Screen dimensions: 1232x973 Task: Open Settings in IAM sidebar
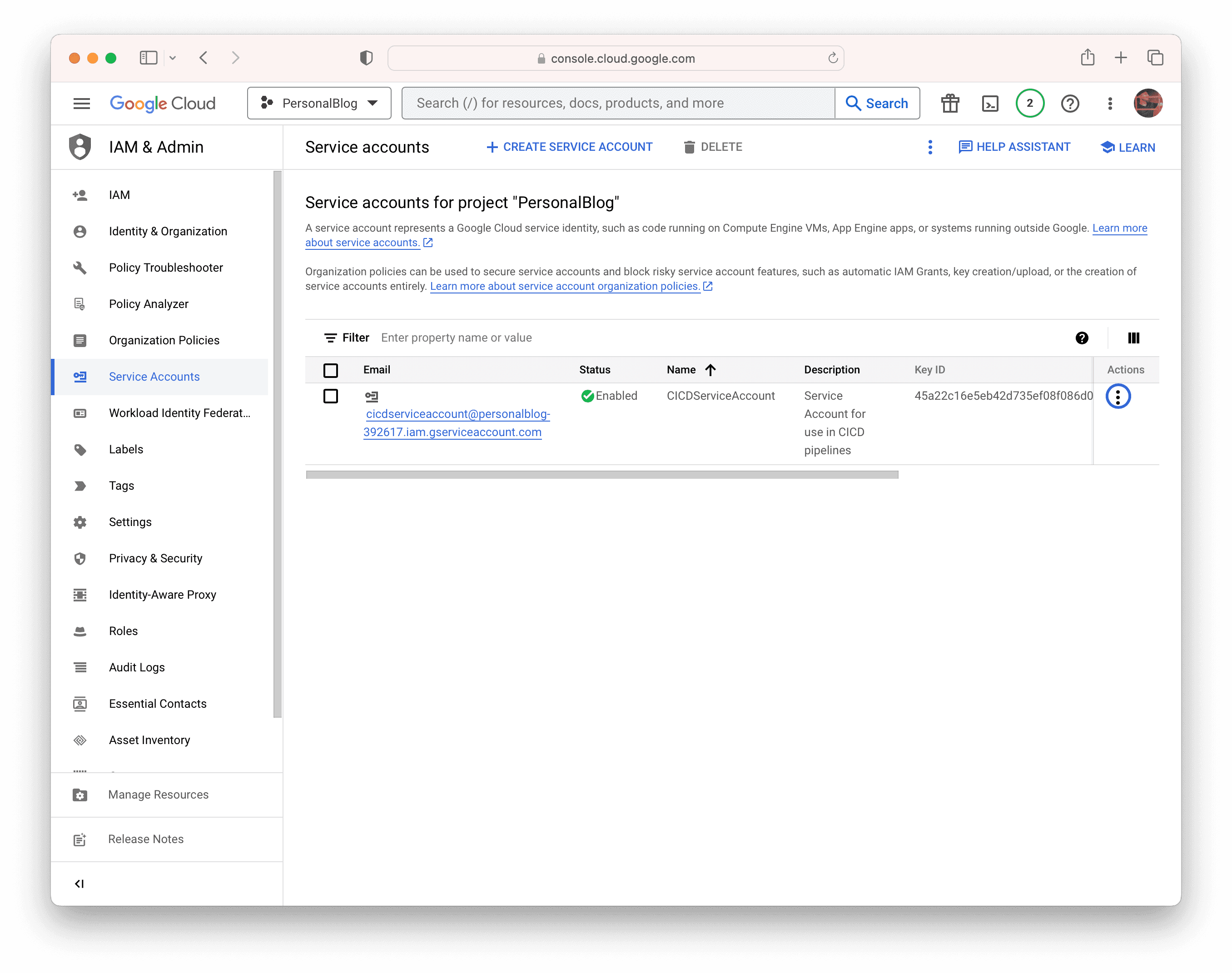click(159, 522)
